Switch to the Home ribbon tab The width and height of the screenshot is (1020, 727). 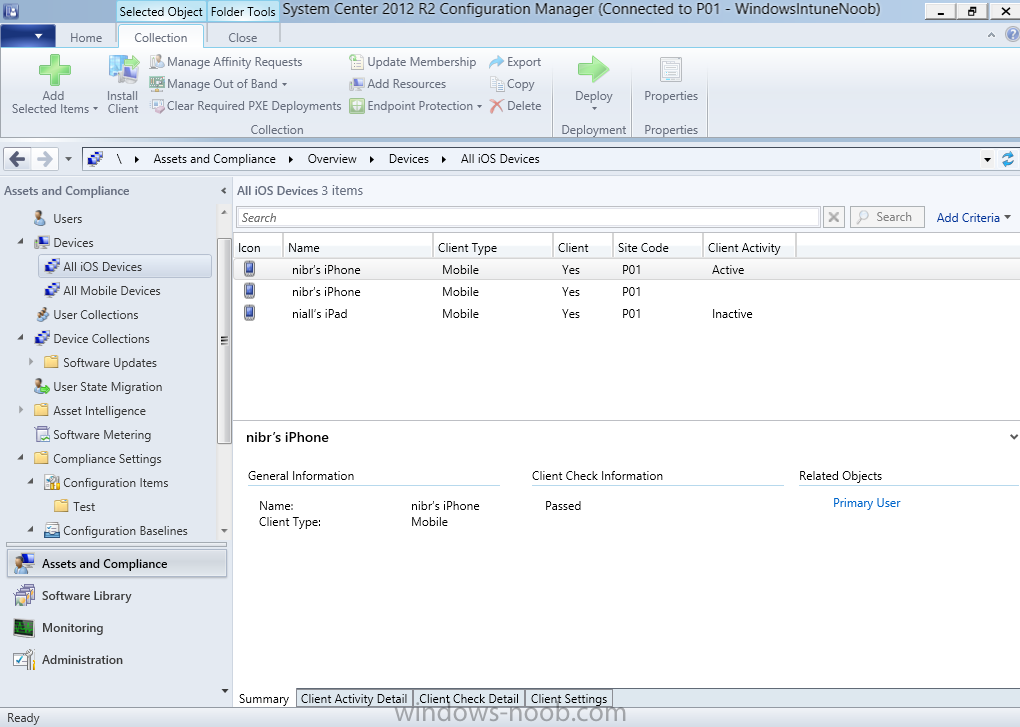(x=86, y=38)
